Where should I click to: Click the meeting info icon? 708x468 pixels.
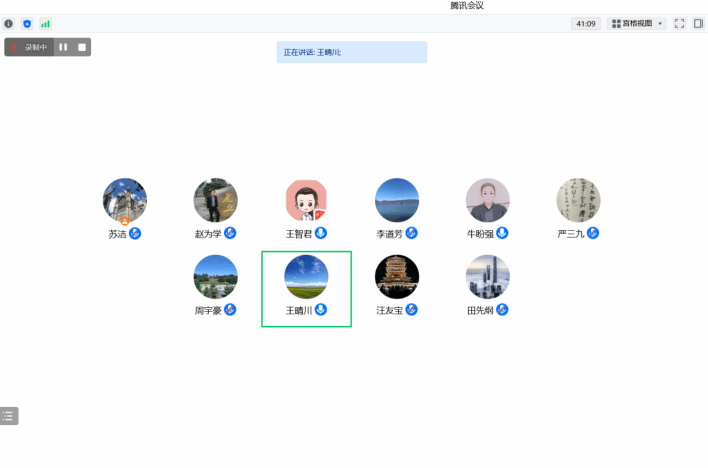(x=9, y=23)
